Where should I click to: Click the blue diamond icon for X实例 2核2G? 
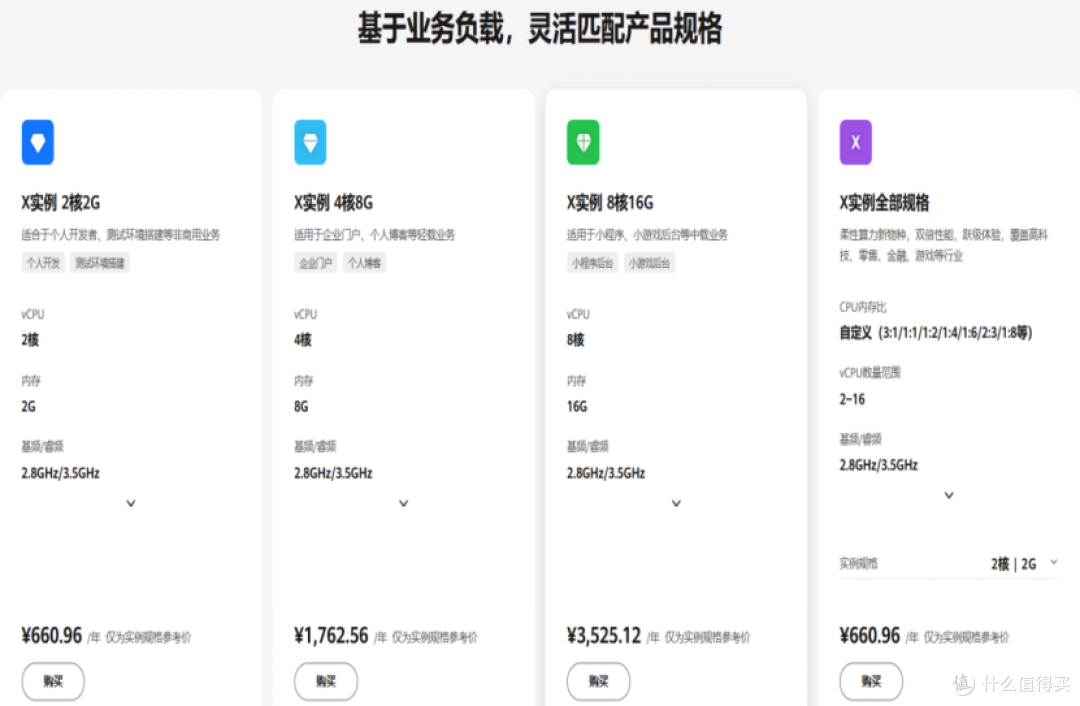38,143
